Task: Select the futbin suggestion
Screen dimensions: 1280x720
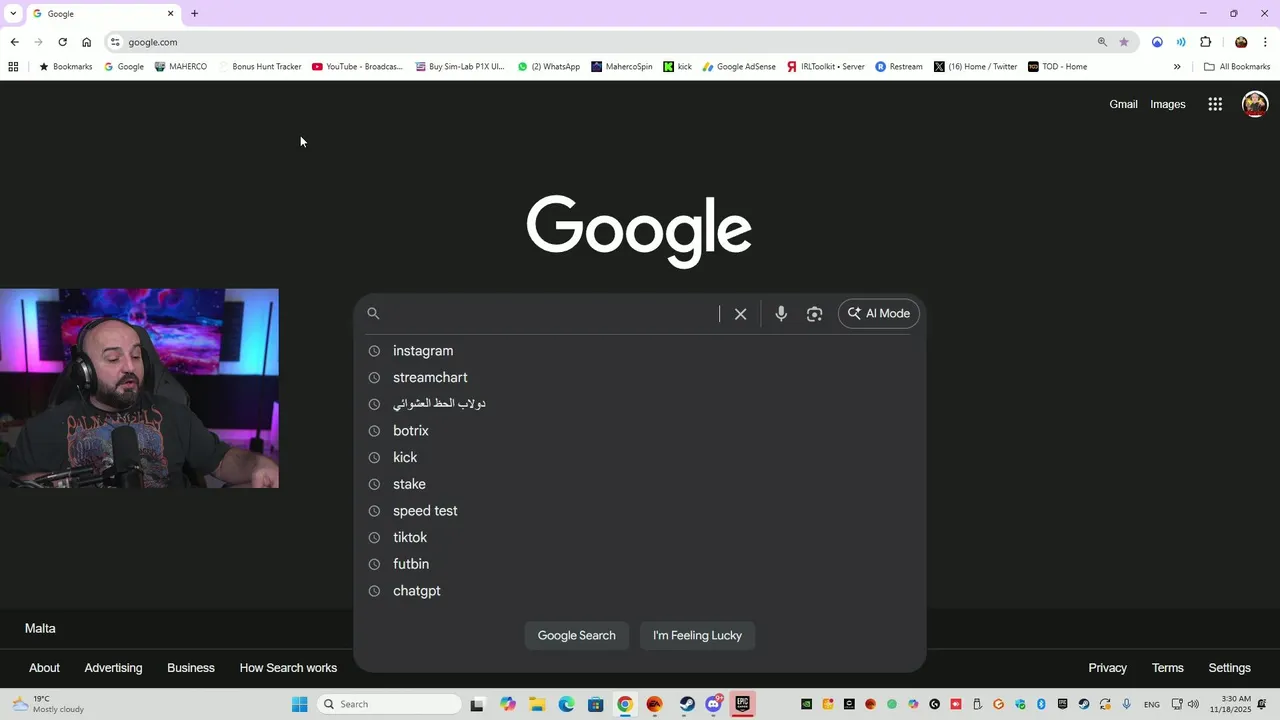Action: [640, 564]
